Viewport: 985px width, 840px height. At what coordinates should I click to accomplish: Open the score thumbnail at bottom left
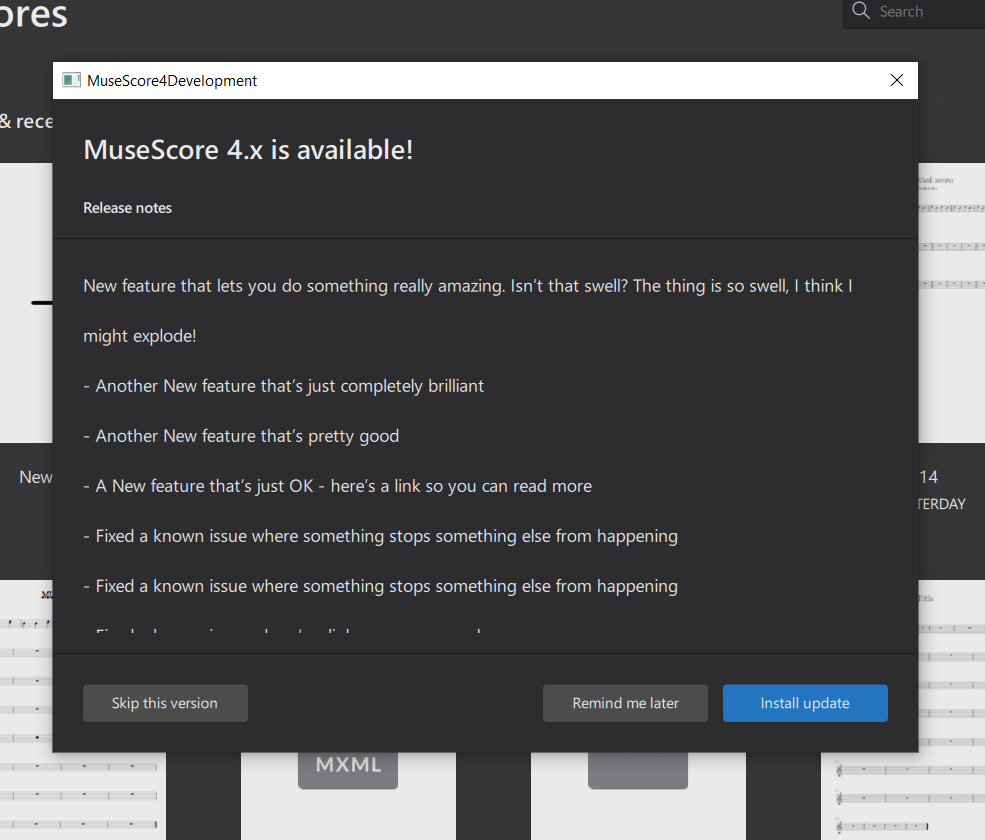(83, 710)
